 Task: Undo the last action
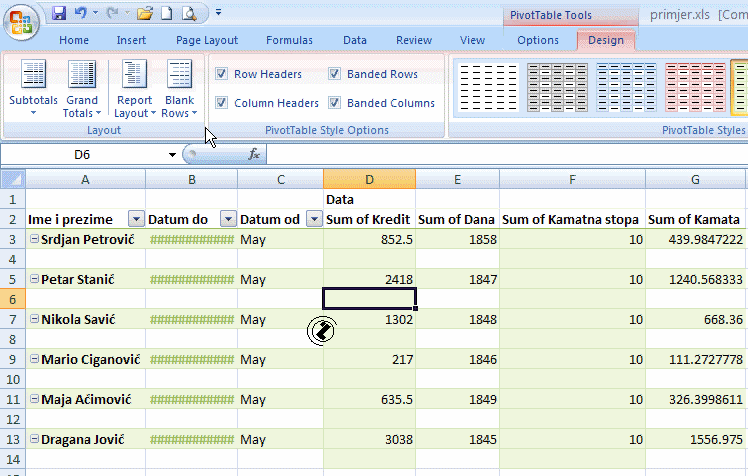click(x=80, y=14)
